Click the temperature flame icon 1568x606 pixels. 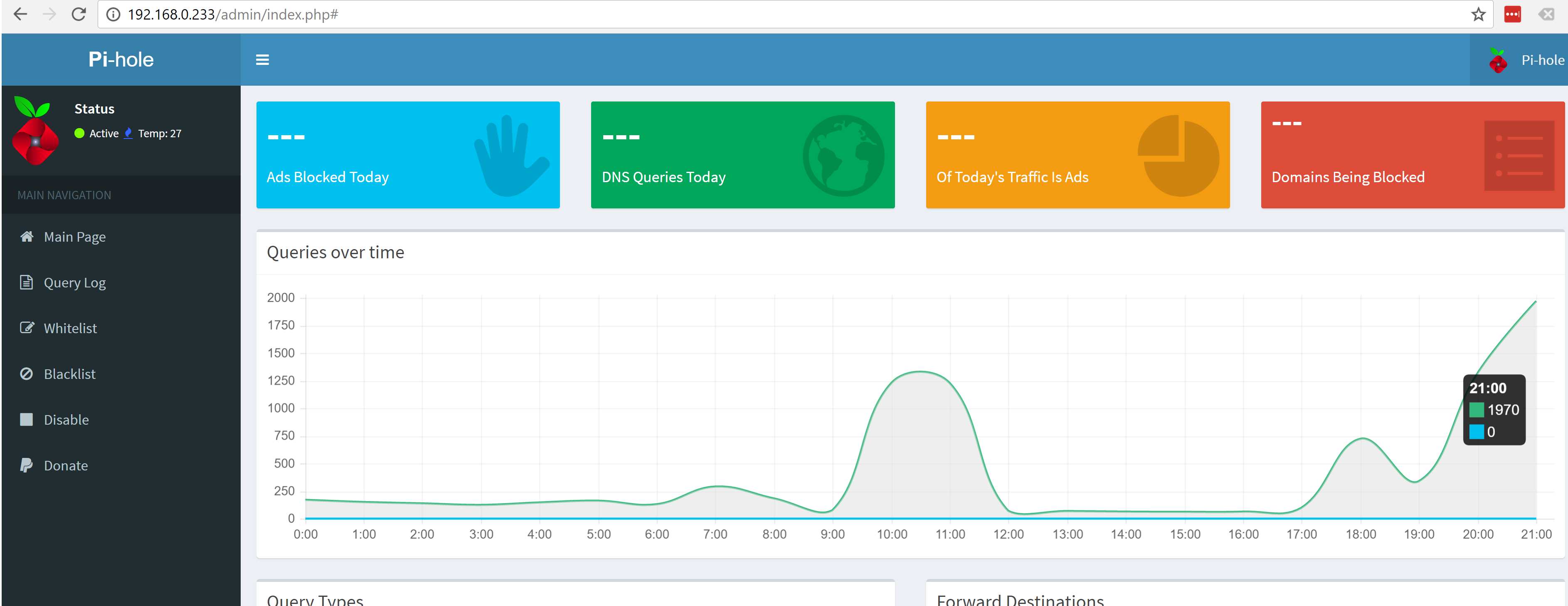pyautogui.click(x=128, y=133)
